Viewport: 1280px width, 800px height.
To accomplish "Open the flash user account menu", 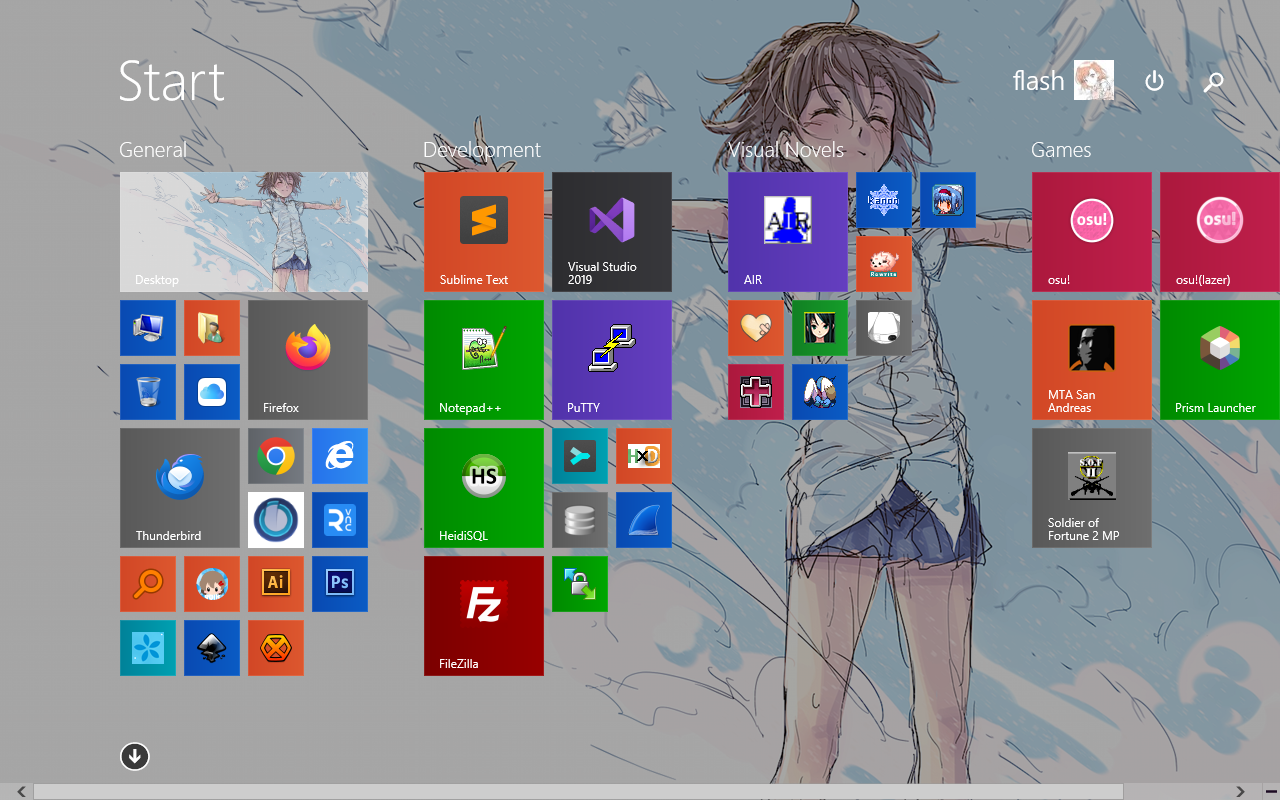I will (x=1063, y=80).
